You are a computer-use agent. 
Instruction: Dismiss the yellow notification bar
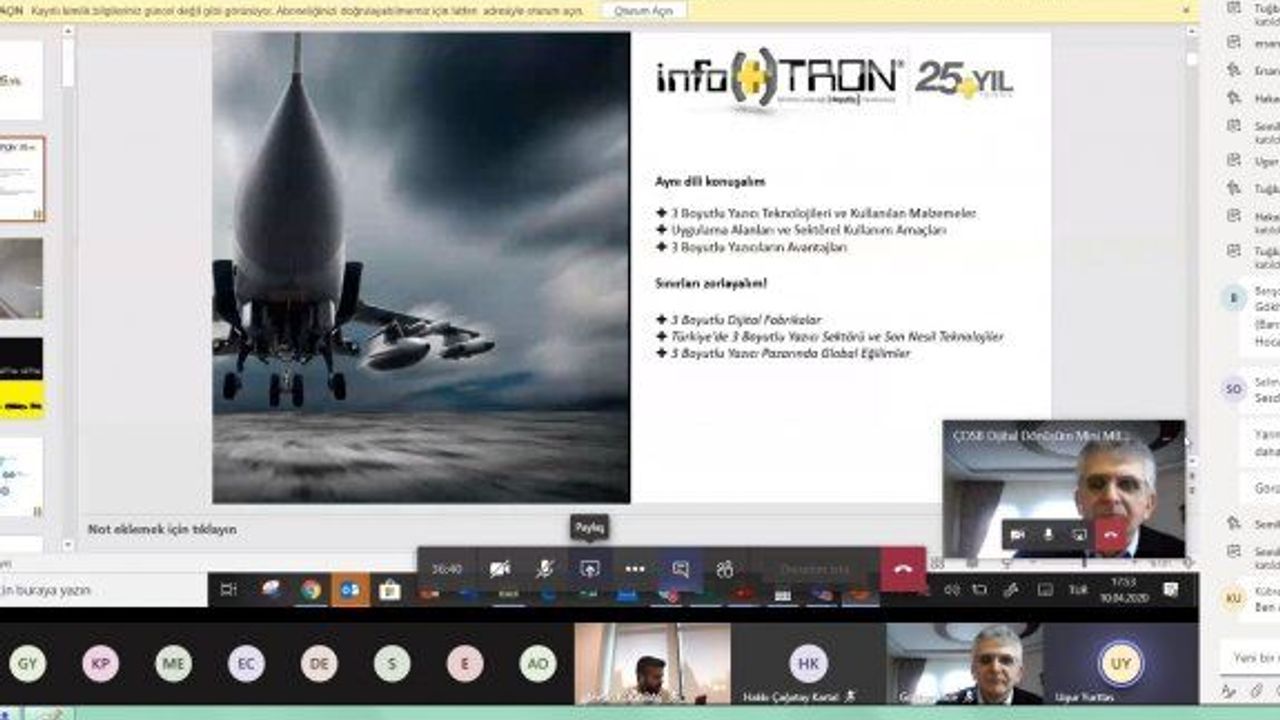click(x=1187, y=10)
